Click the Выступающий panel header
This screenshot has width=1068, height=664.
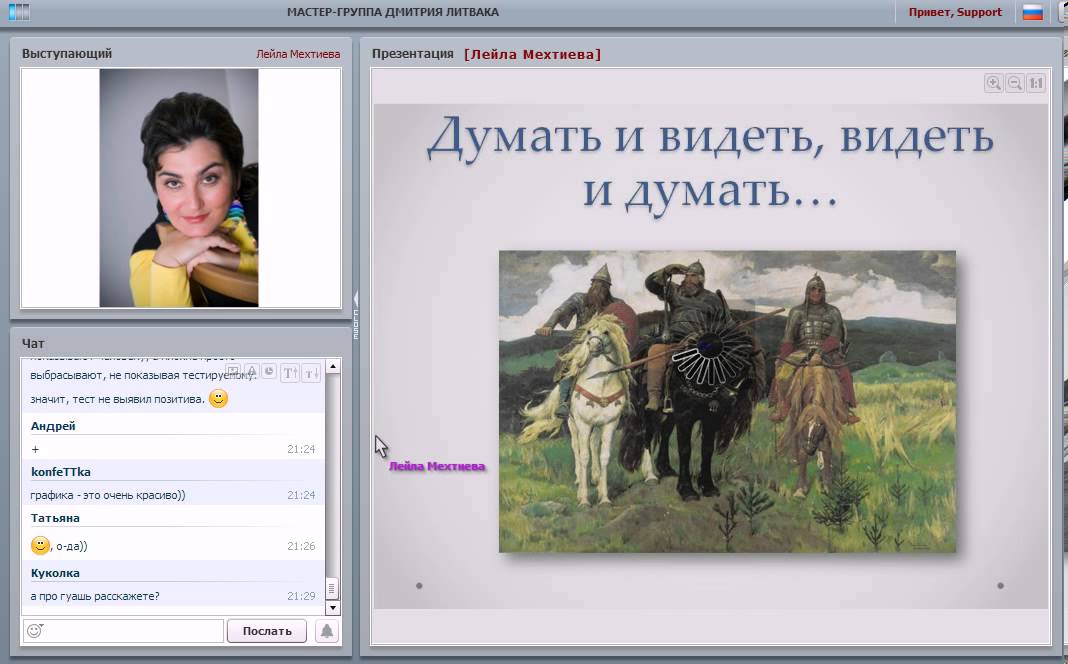click(67, 53)
